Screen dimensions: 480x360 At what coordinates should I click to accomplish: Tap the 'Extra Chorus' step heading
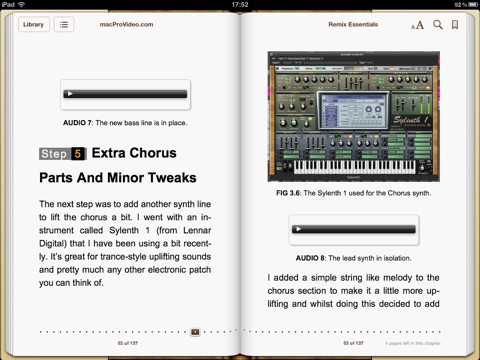point(134,153)
